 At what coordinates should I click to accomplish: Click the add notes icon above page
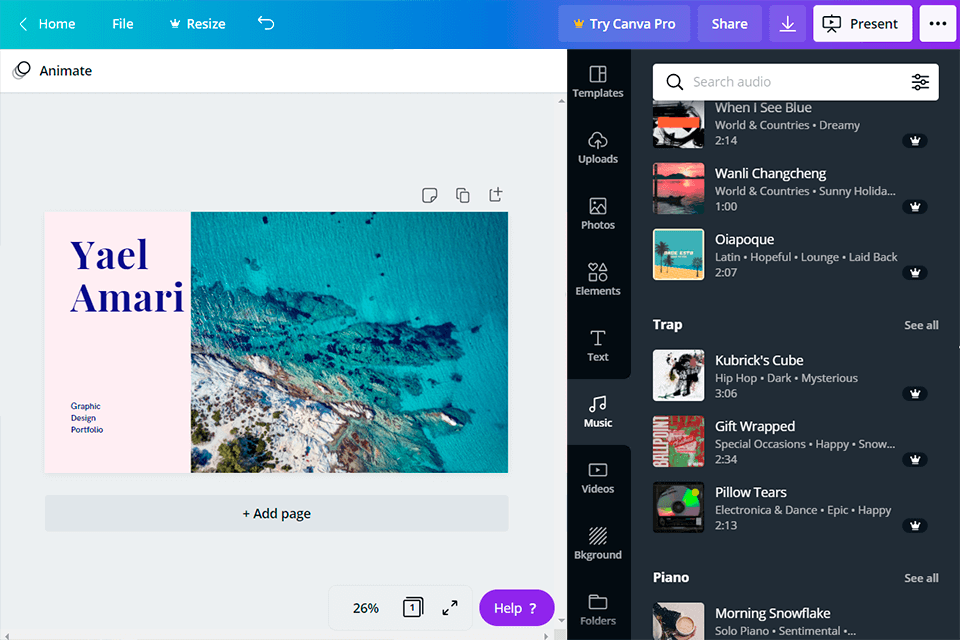coord(429,195)
